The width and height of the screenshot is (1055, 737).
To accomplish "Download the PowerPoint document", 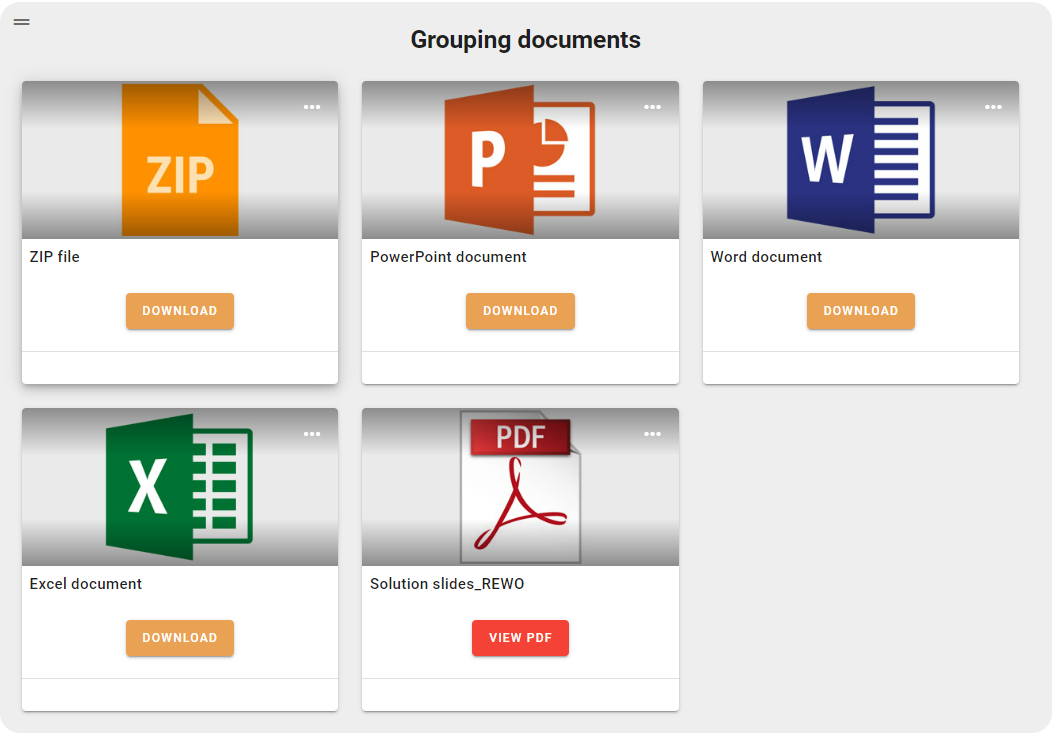I will [x=520, y=311].
